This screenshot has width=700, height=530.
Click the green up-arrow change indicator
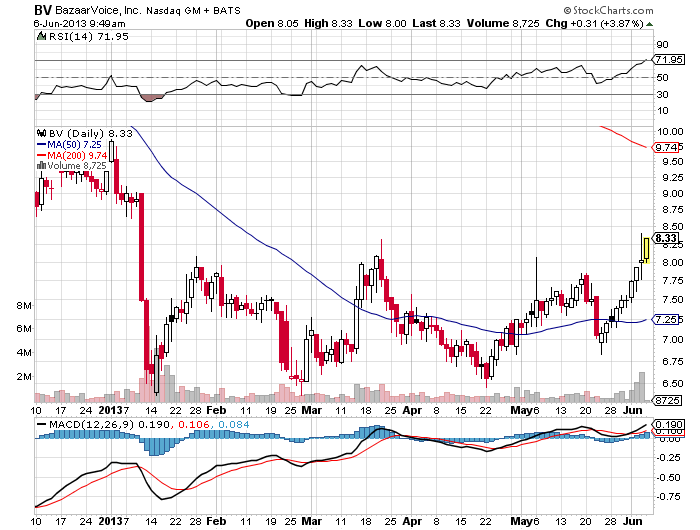coord(650,24)
